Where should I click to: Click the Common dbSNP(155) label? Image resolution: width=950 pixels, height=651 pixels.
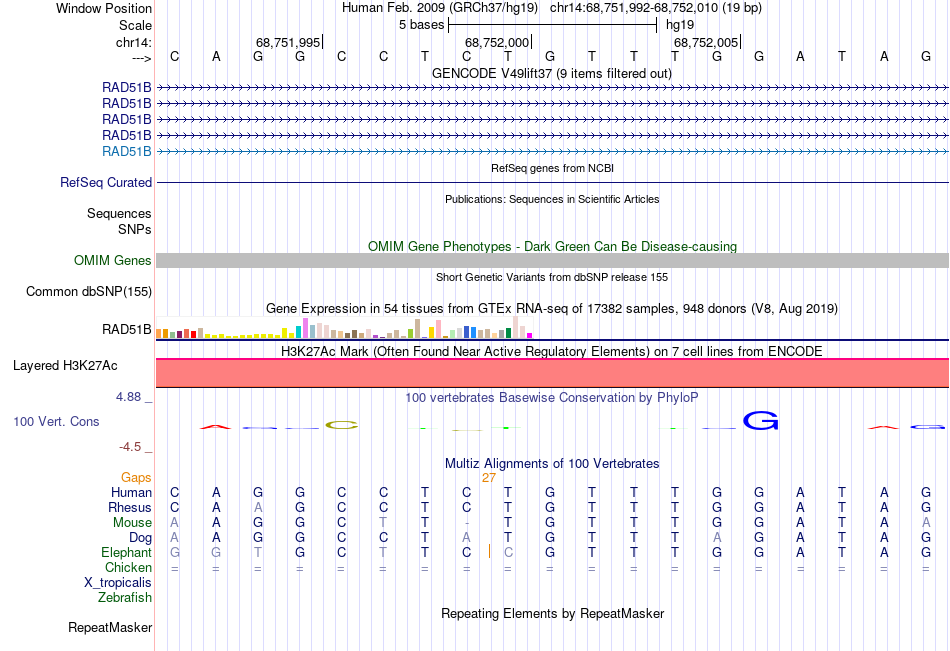89,292
